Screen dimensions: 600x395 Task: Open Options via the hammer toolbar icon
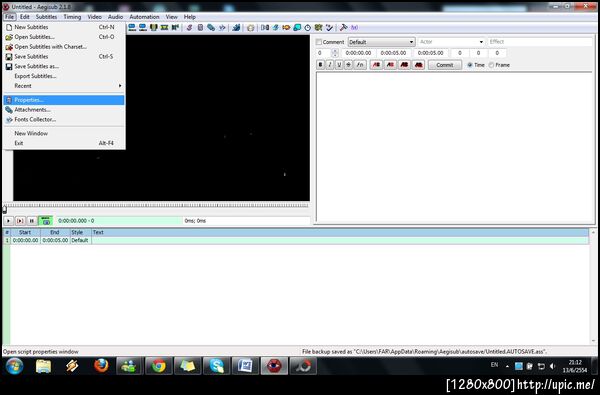coord(343,28)
